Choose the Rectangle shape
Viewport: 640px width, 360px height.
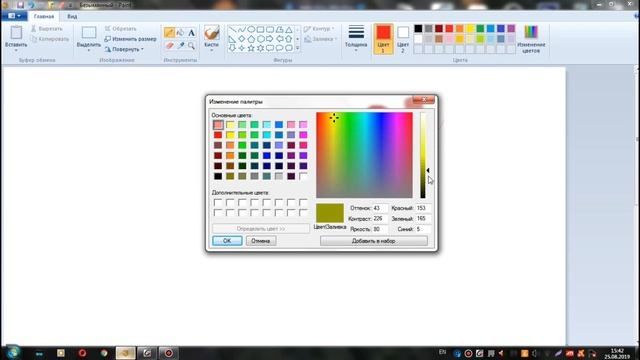coord(260,29)
